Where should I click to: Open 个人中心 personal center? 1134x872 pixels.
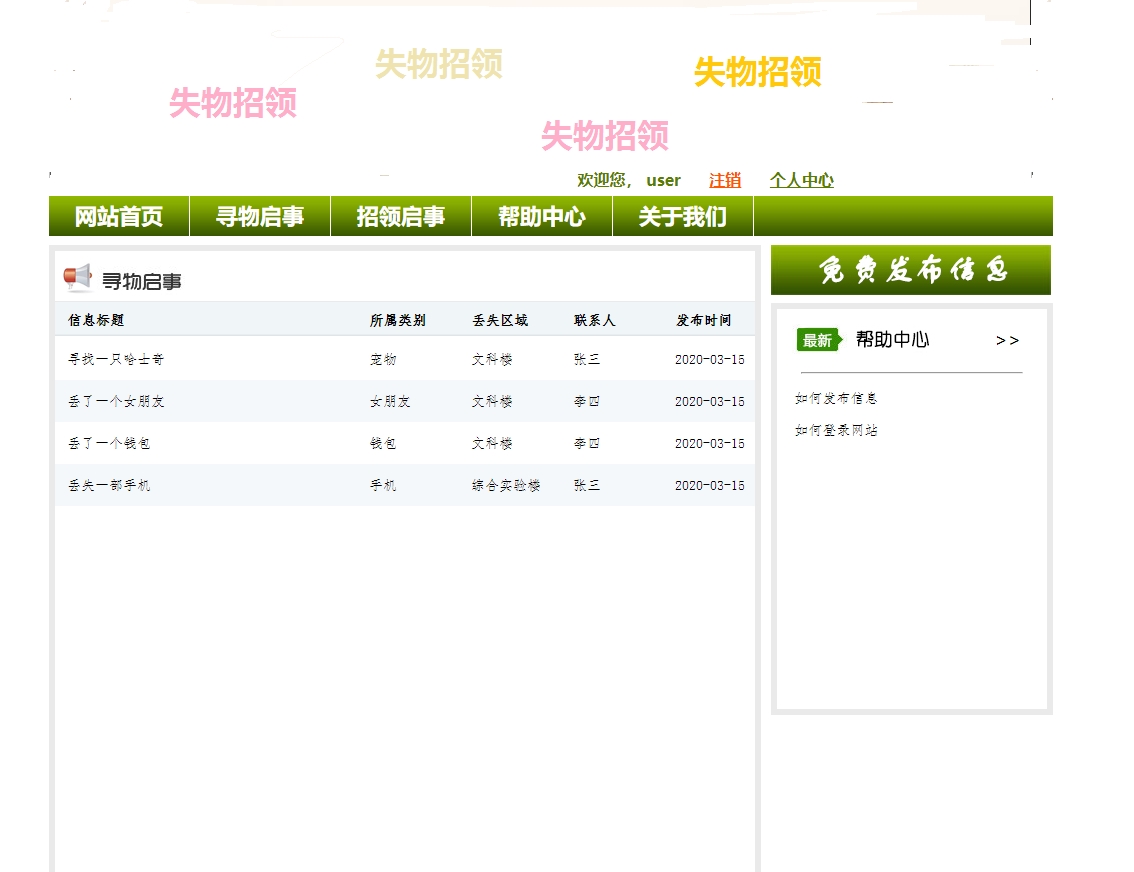802,180
